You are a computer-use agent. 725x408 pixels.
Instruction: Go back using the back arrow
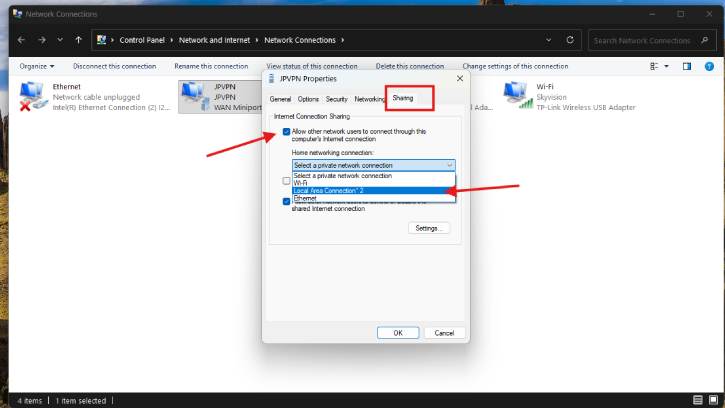pos(21,40)
